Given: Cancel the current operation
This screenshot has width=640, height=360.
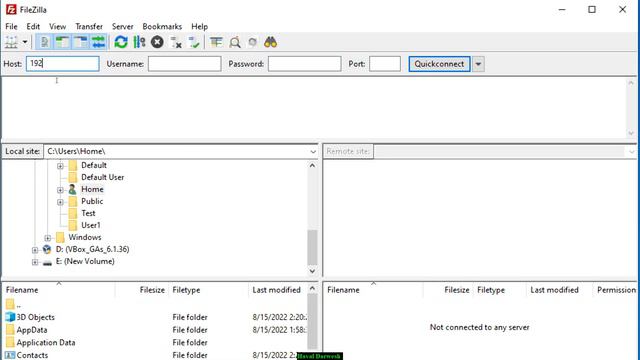Looking at the screenshot, I should 157,42.
